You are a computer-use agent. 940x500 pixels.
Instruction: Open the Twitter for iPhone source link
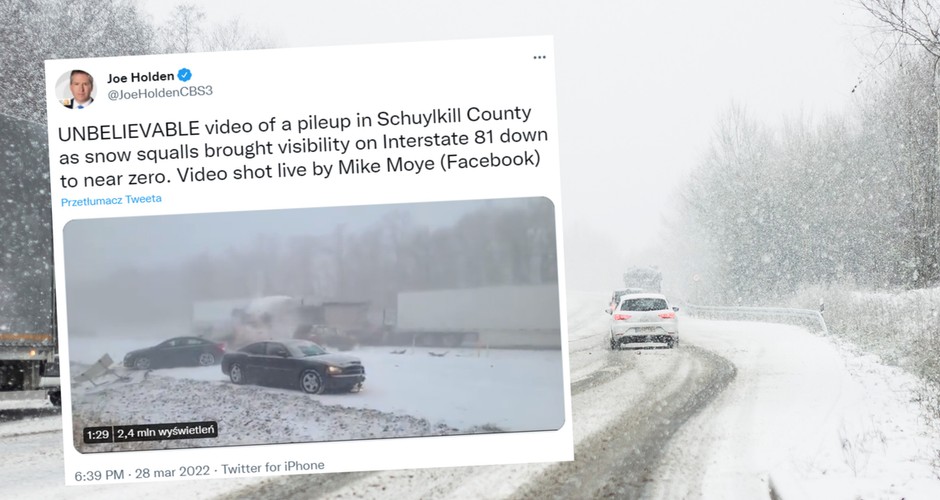[273, 467]
